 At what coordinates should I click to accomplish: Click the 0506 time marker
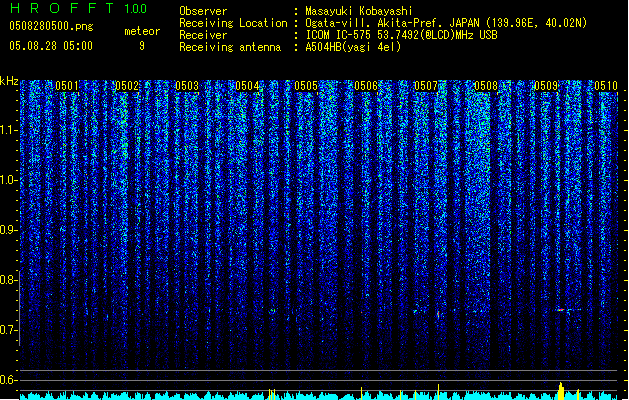click(366, 86)
